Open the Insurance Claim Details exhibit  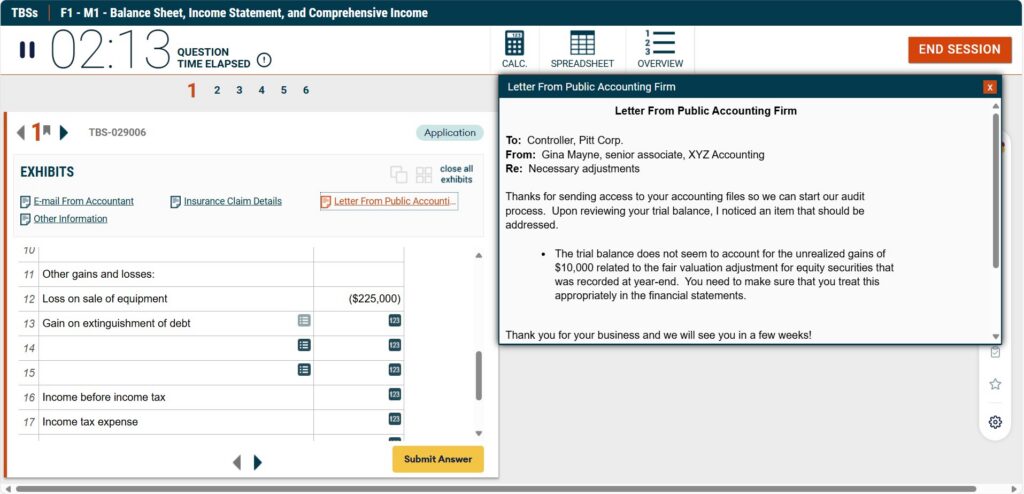[232, 201]
